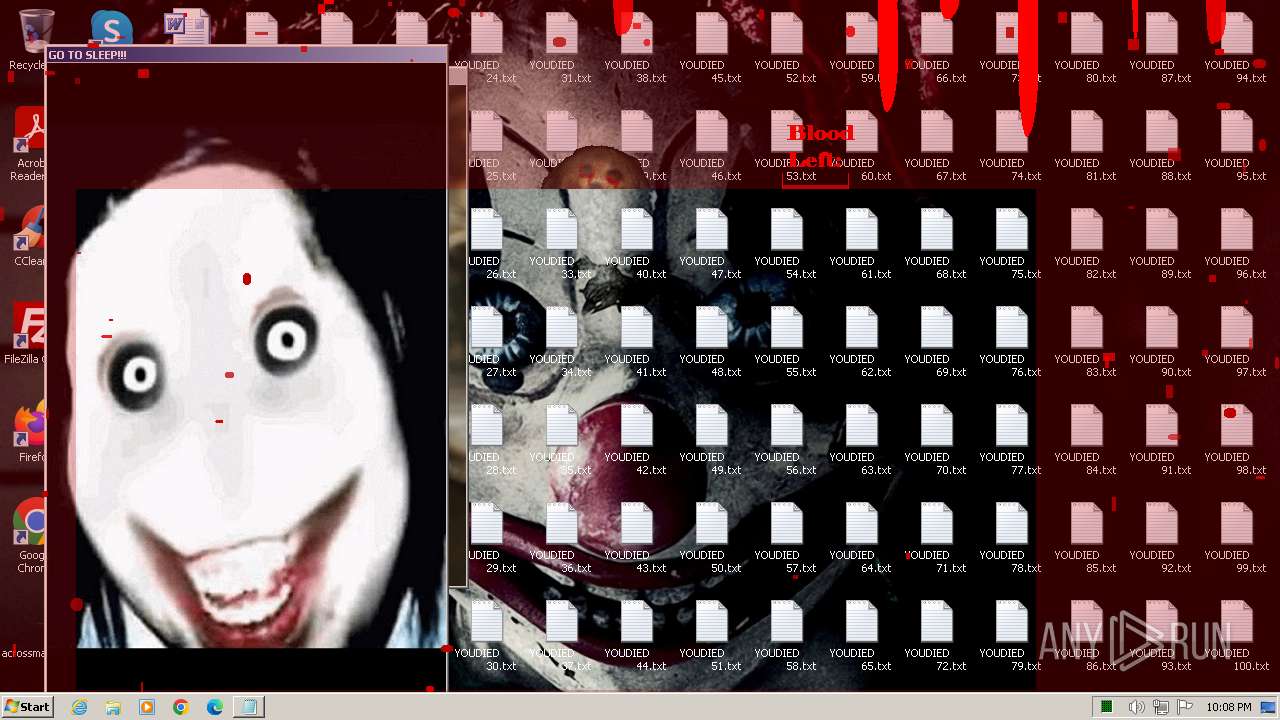Select file YOUDIED 54.txt
This screenshot has height=720, width=1280.
coord(786,244)
